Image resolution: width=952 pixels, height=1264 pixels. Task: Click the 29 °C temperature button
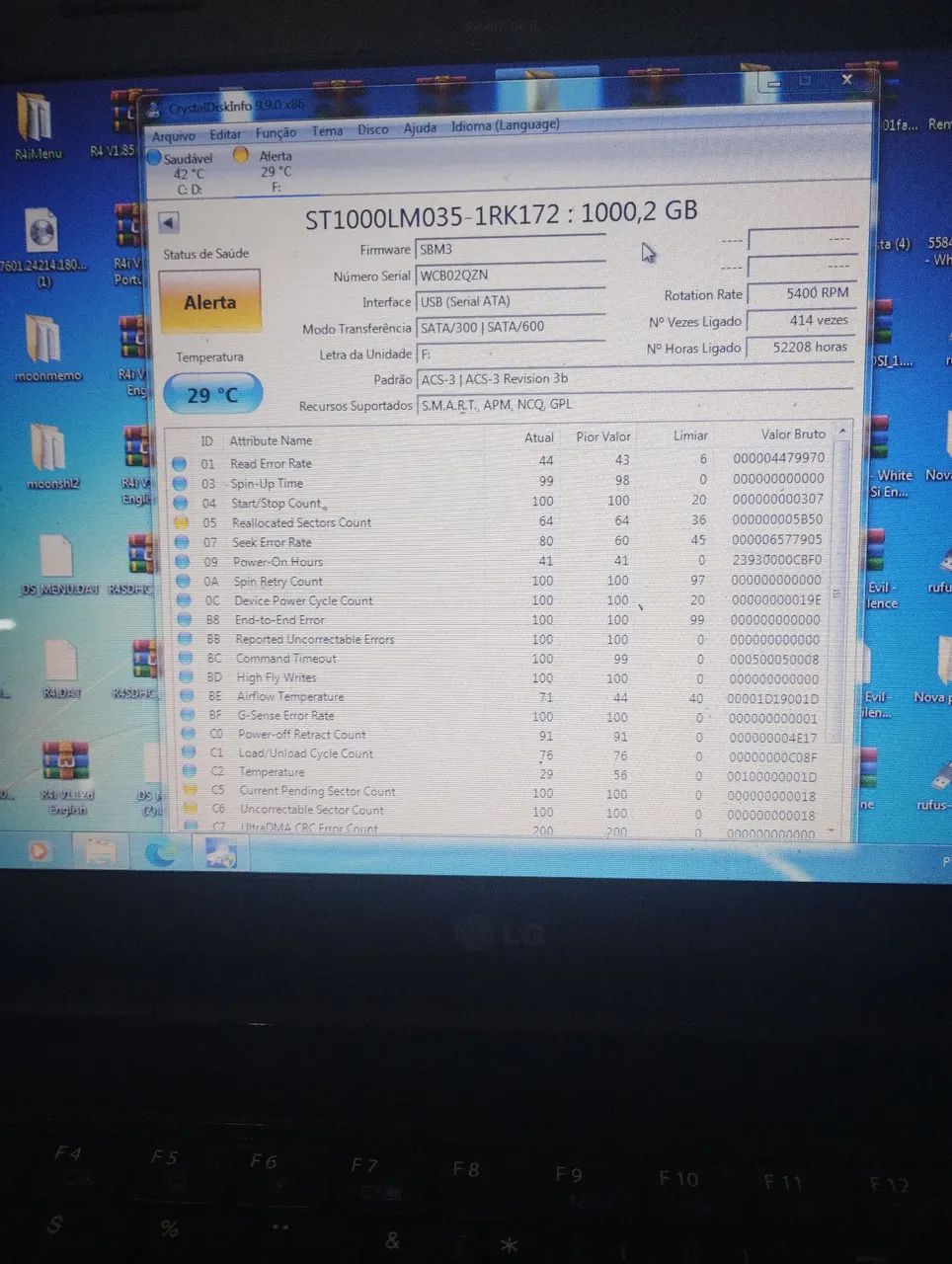212,394
